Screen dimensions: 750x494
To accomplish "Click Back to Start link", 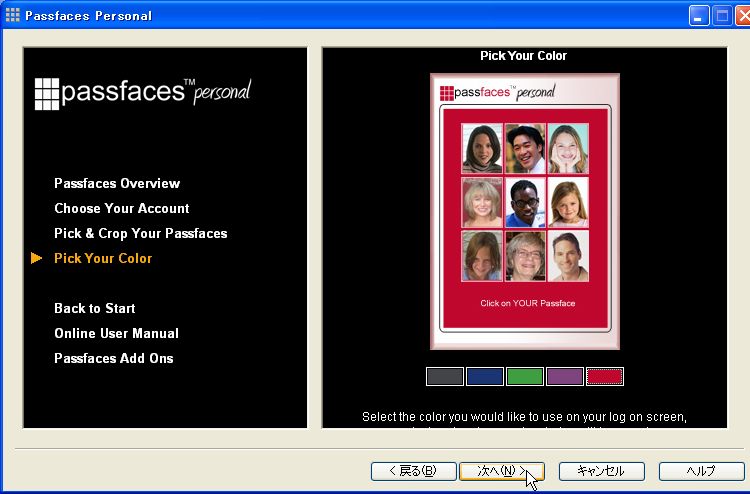I will 95,308.
